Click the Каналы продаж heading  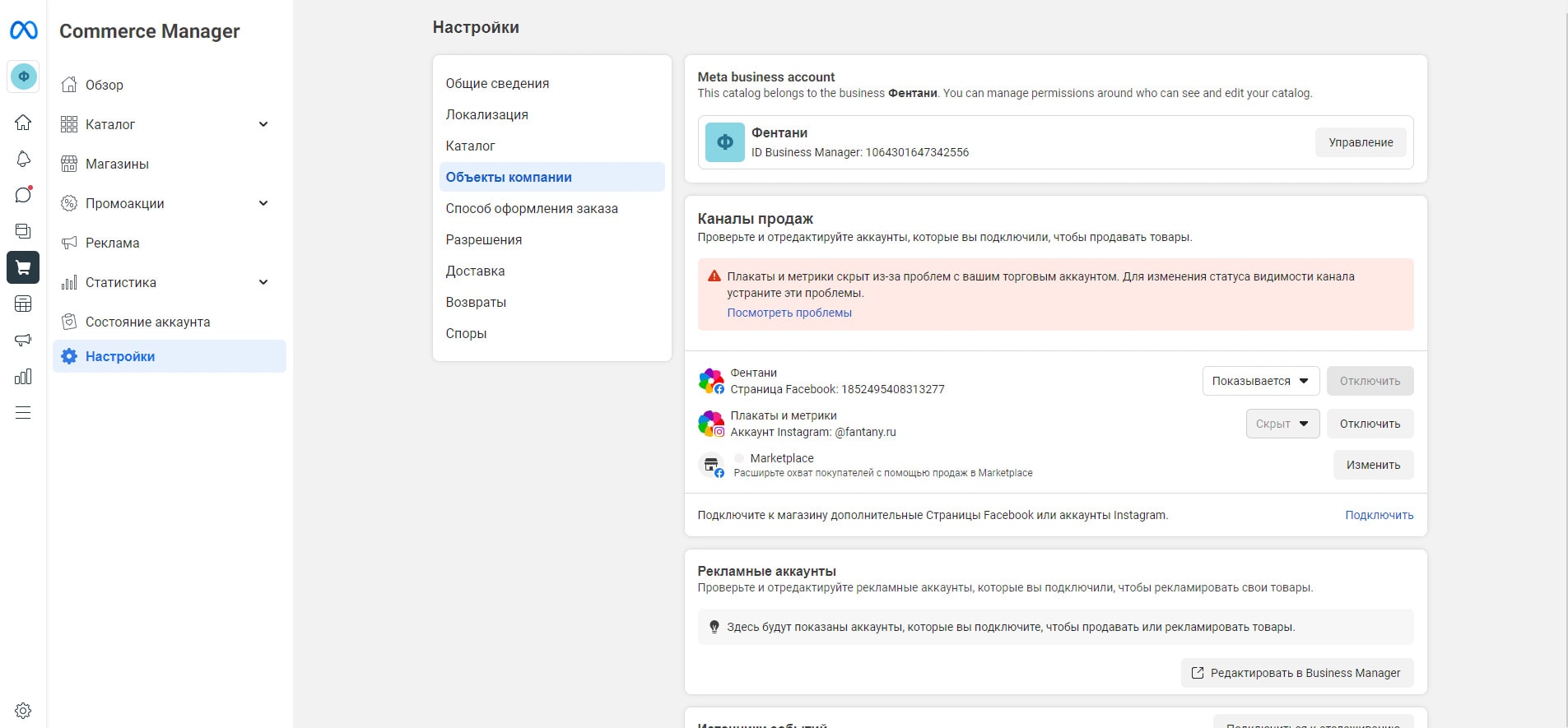click(x=755, y=219)
